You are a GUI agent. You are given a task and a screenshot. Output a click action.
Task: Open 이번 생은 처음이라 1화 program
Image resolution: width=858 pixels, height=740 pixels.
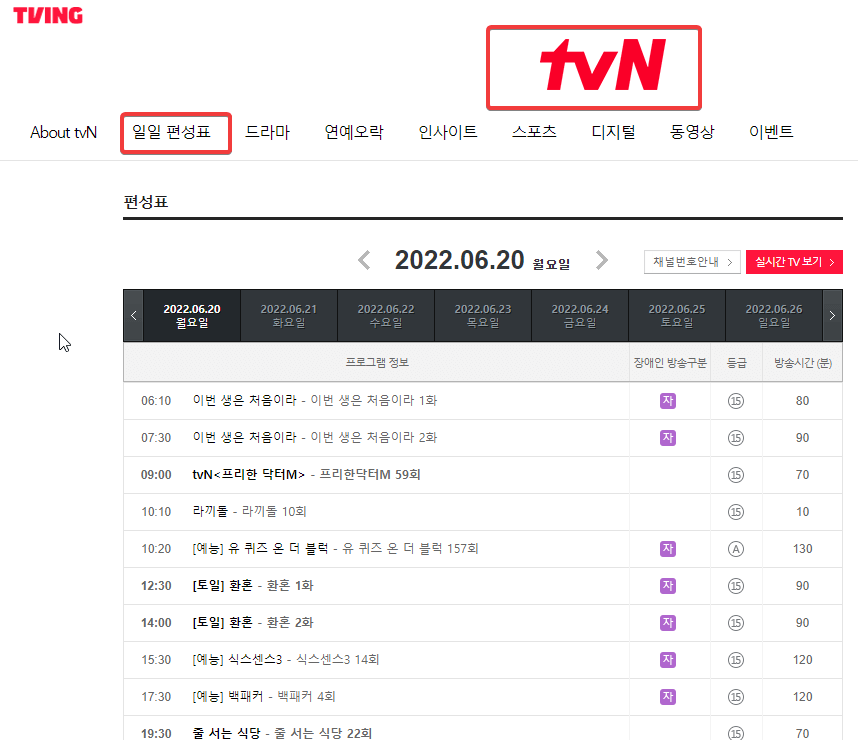click(315, 401)
